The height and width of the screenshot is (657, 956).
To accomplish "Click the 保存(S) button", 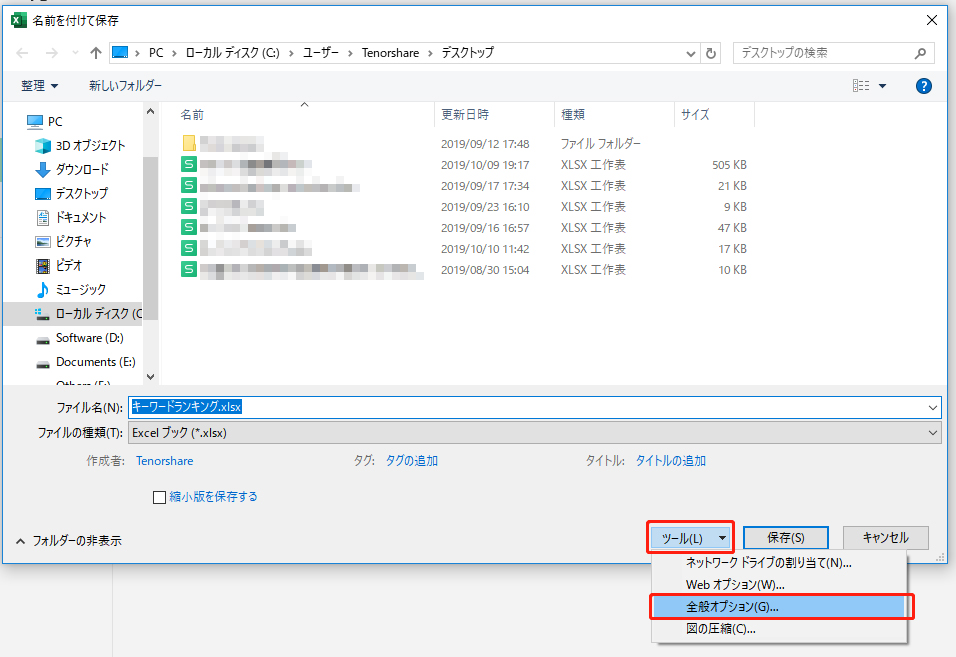I will tap(785, 538).
